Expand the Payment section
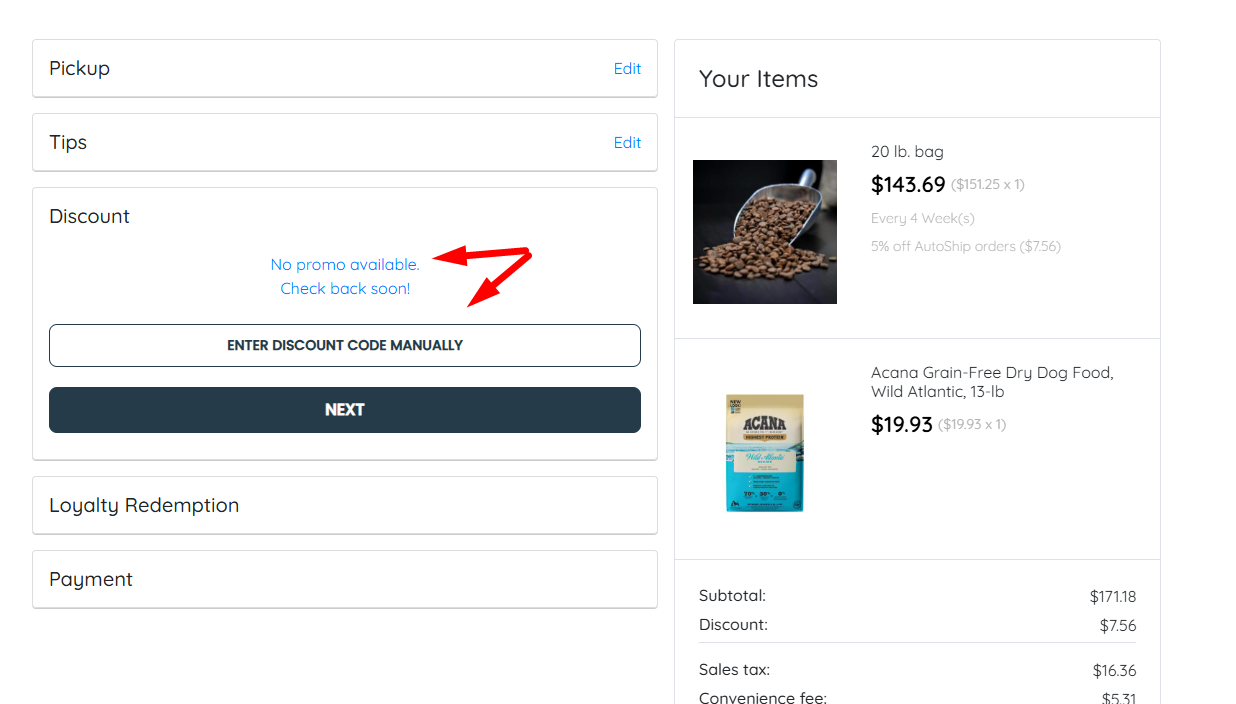This screenshot has height=704, width=1236. tap(345, 579)
